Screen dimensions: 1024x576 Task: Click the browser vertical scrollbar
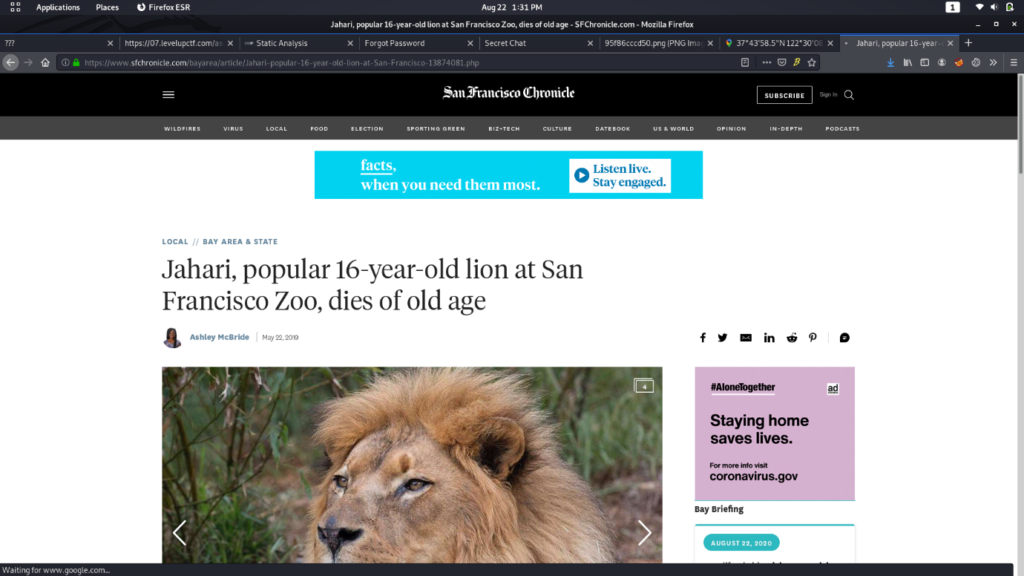1019,124
